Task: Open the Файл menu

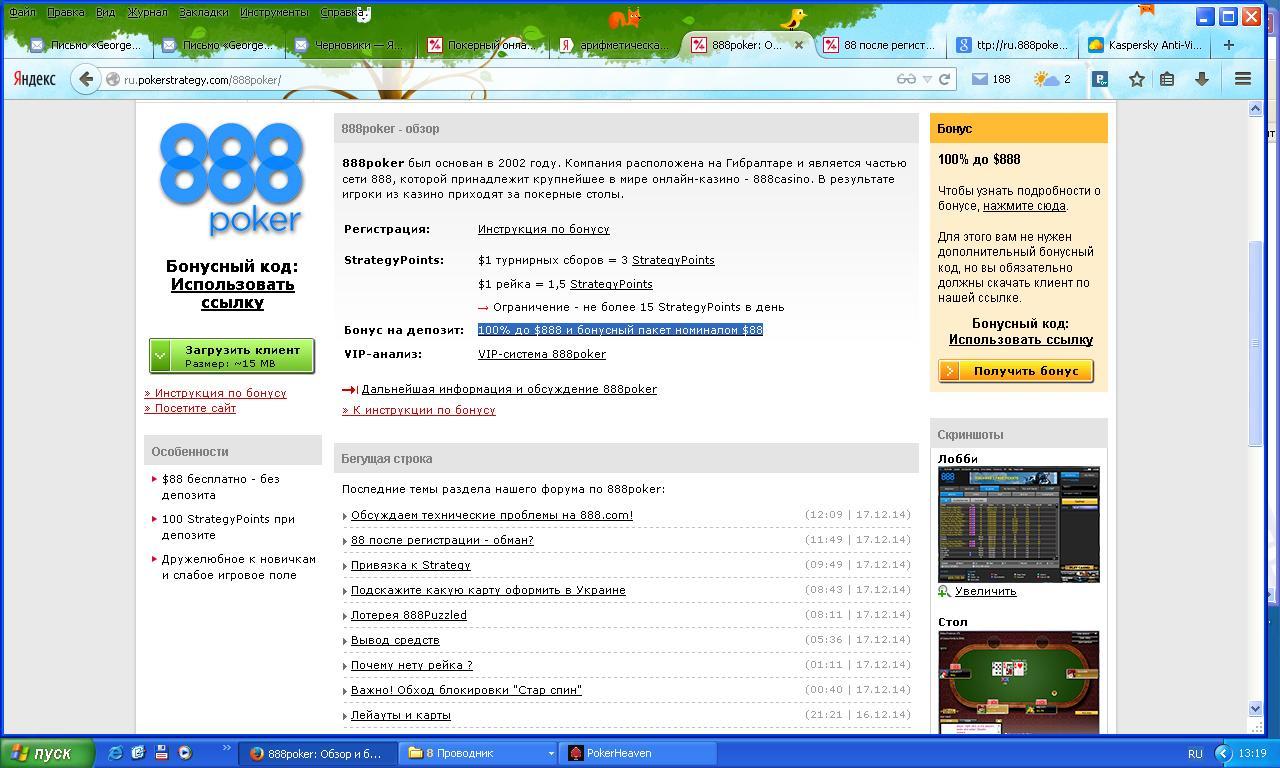Action: tap(22, 12)
